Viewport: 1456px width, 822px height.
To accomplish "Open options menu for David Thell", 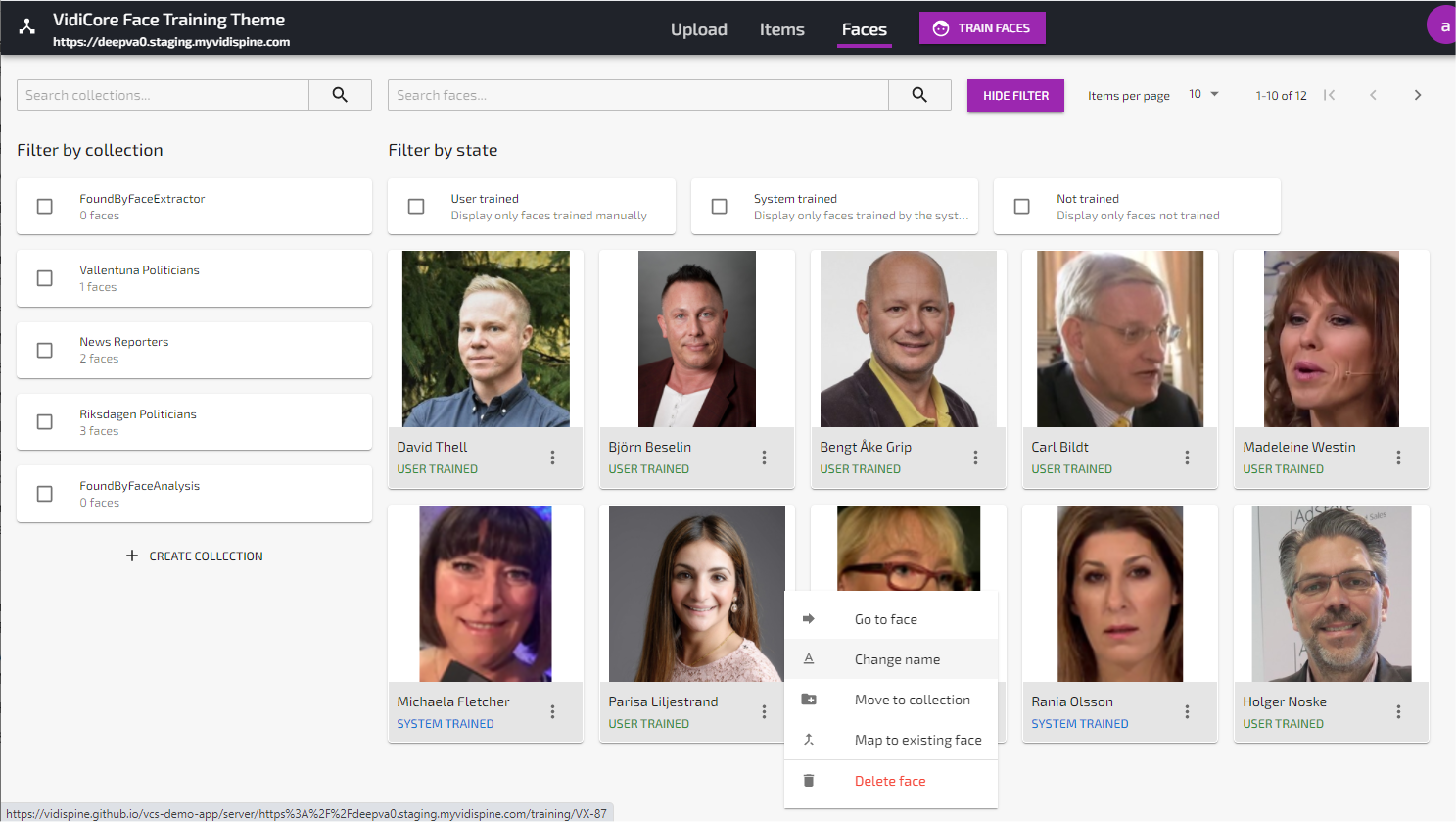I will pos(552,458).
